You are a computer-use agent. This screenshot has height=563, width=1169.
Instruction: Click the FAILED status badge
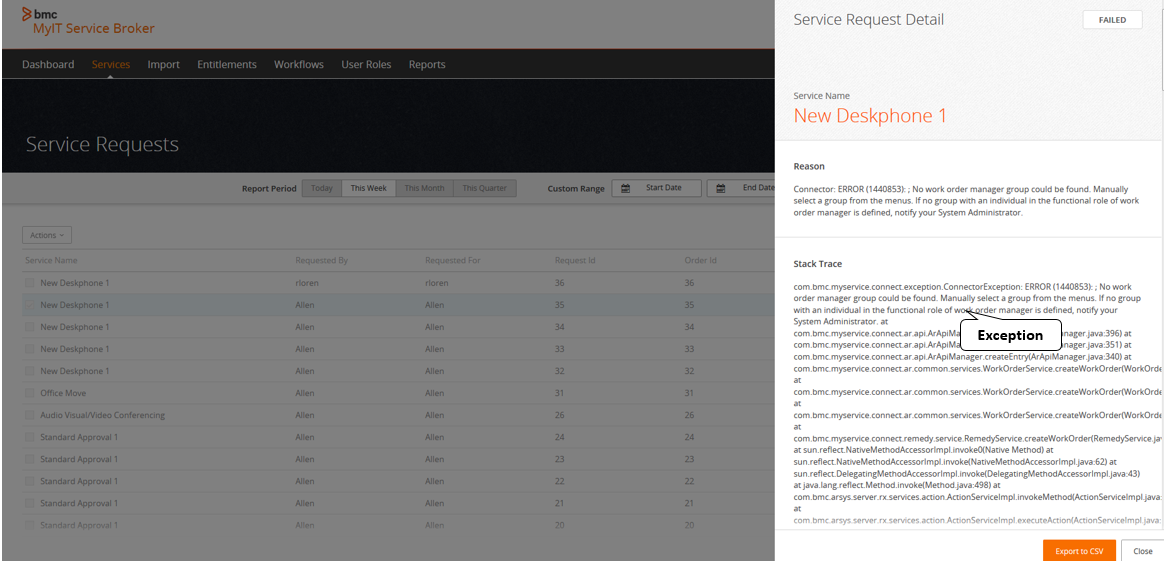tap(1112, 20)
